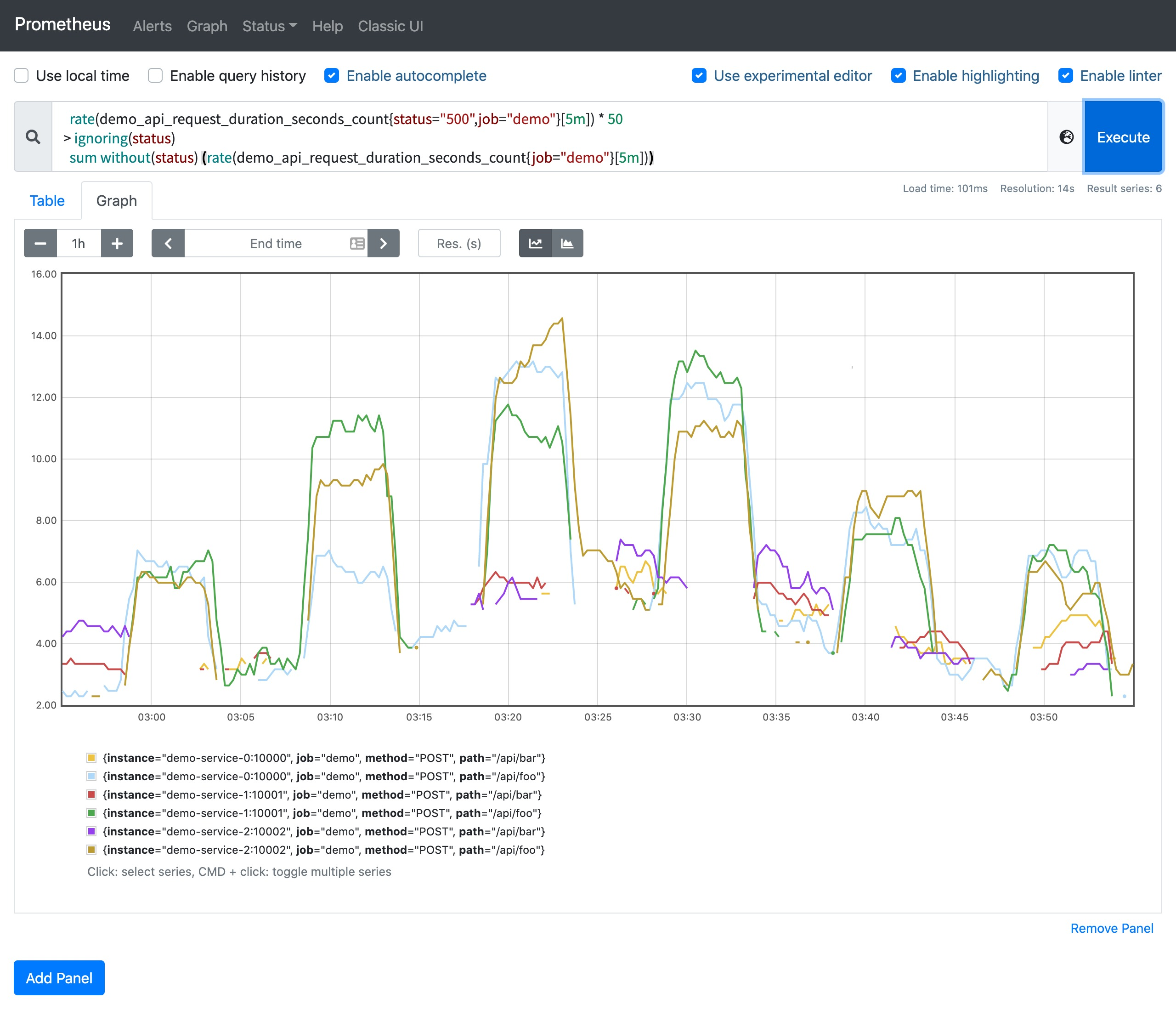The image size is (1176, 1010).
Task: Disable the Enable linter checkbox
Action: 1065,75
